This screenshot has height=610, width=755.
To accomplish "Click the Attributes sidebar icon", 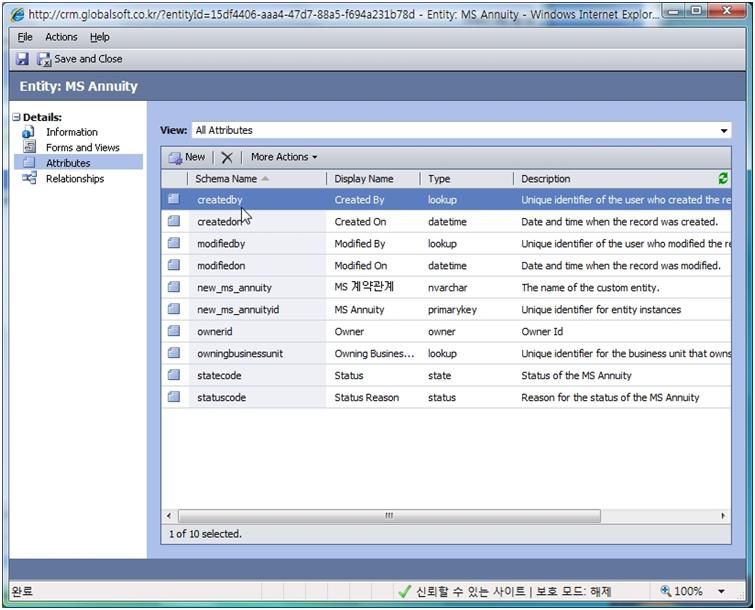I will click(x=29, y=163).
